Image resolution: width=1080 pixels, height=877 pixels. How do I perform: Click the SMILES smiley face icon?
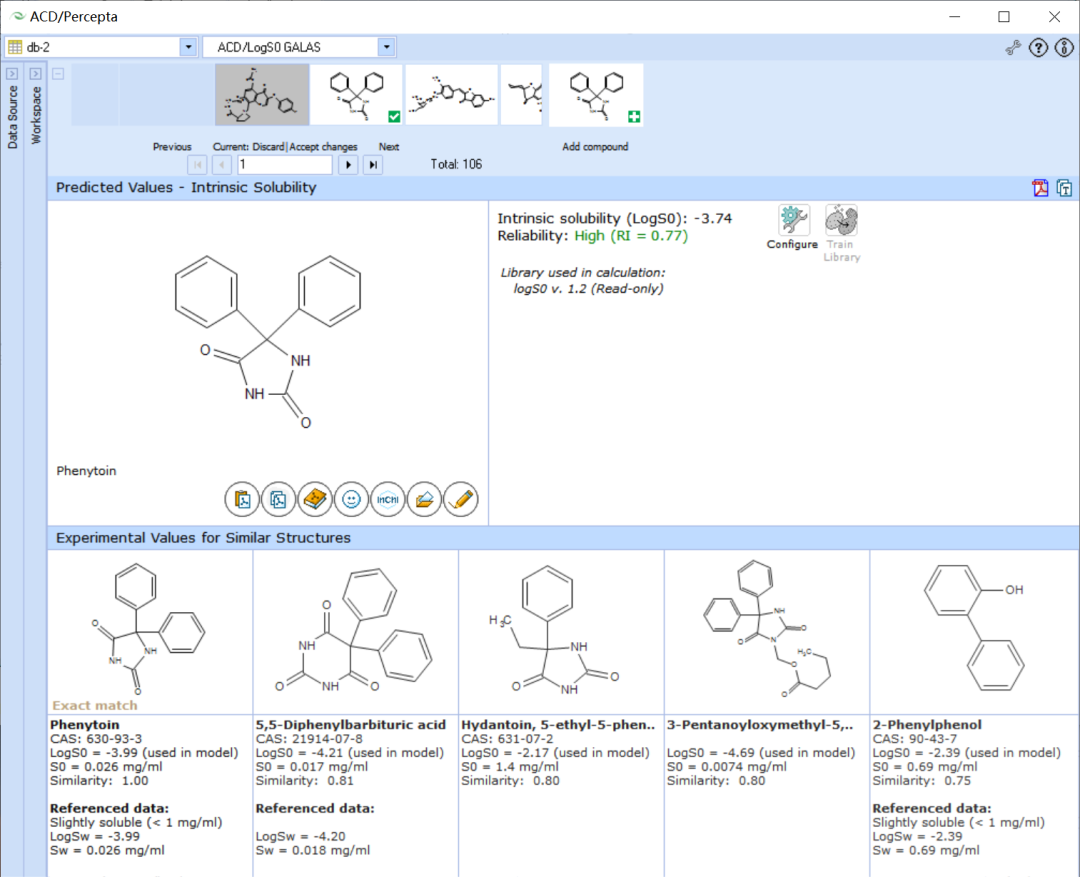click(x=351, y=499)
